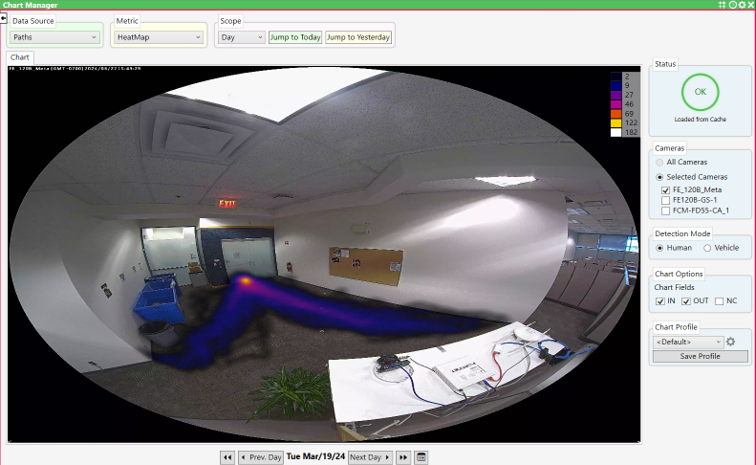The height and width of the screenshot is (465, 756).
Task: Choose Human detection mode
Action: pos(660,248)
